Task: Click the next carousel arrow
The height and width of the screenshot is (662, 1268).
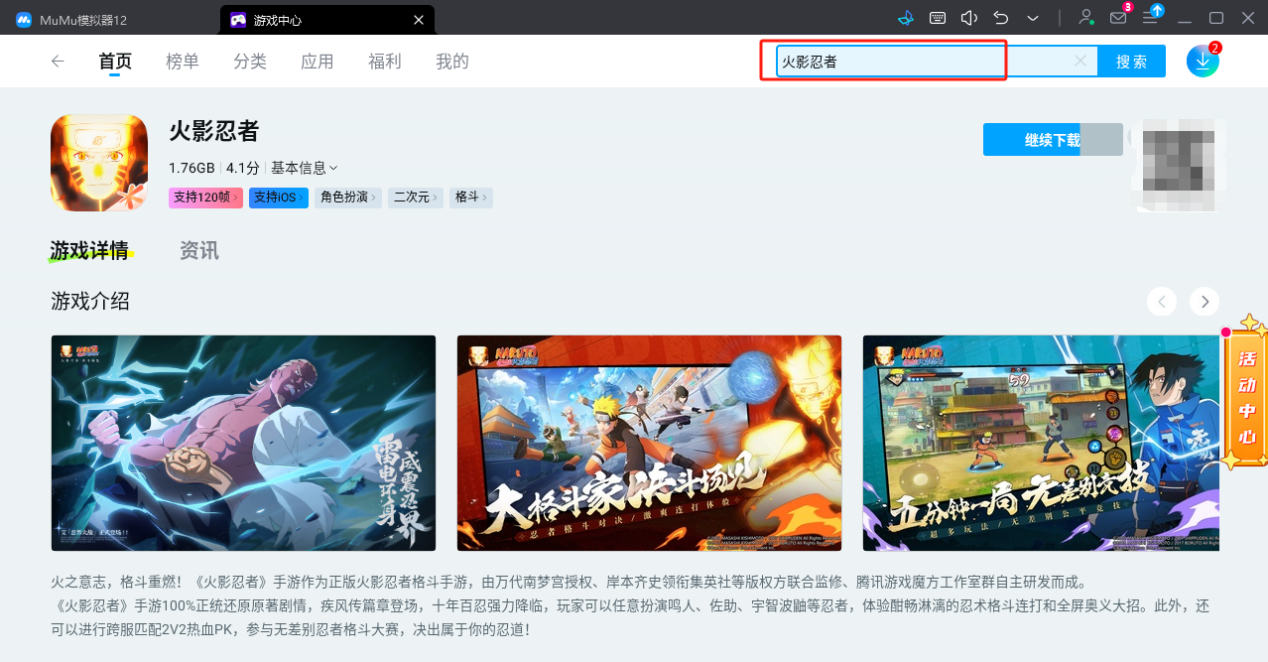Action: (1203, 301)
